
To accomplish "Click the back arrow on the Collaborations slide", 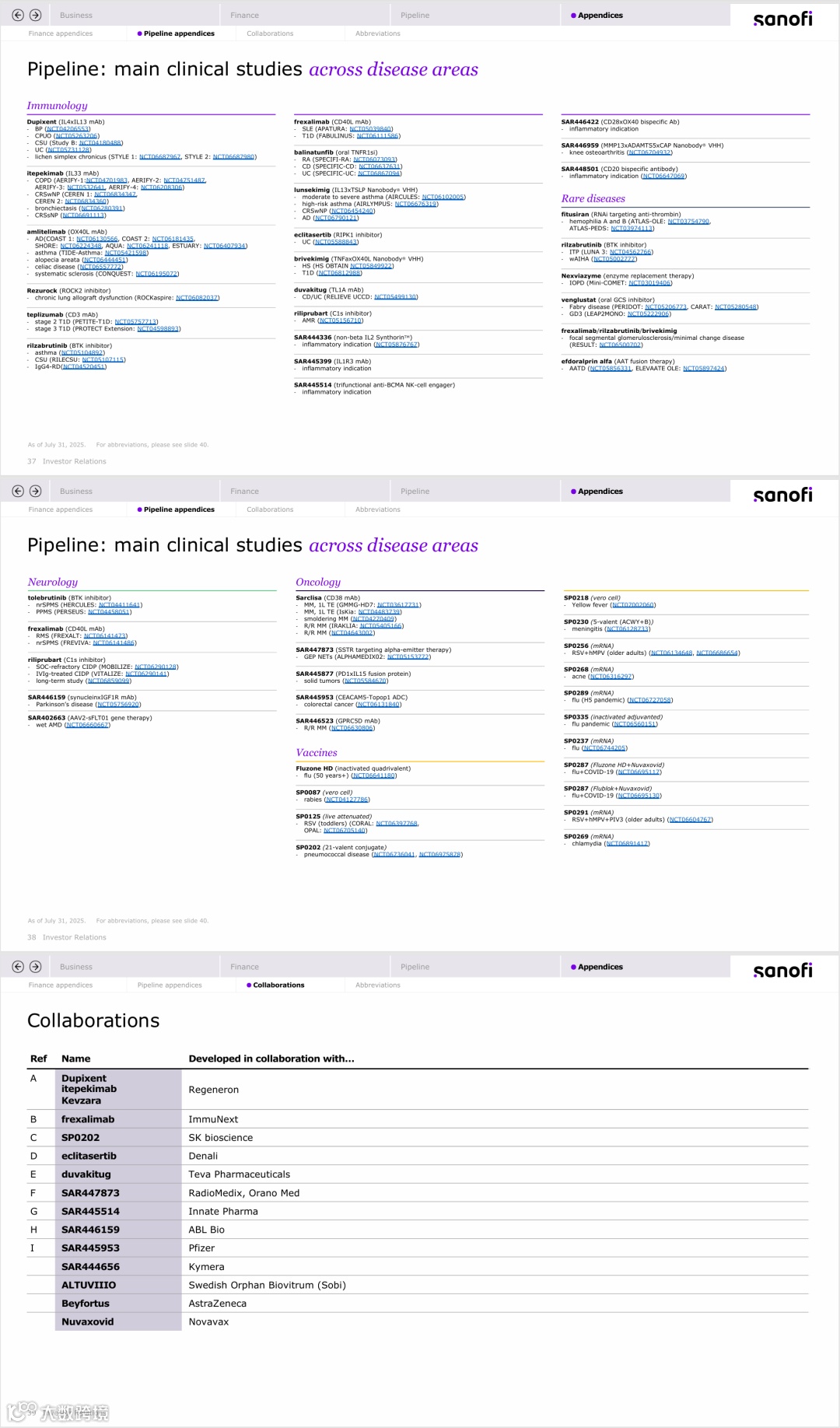I will tap(18, 967).
